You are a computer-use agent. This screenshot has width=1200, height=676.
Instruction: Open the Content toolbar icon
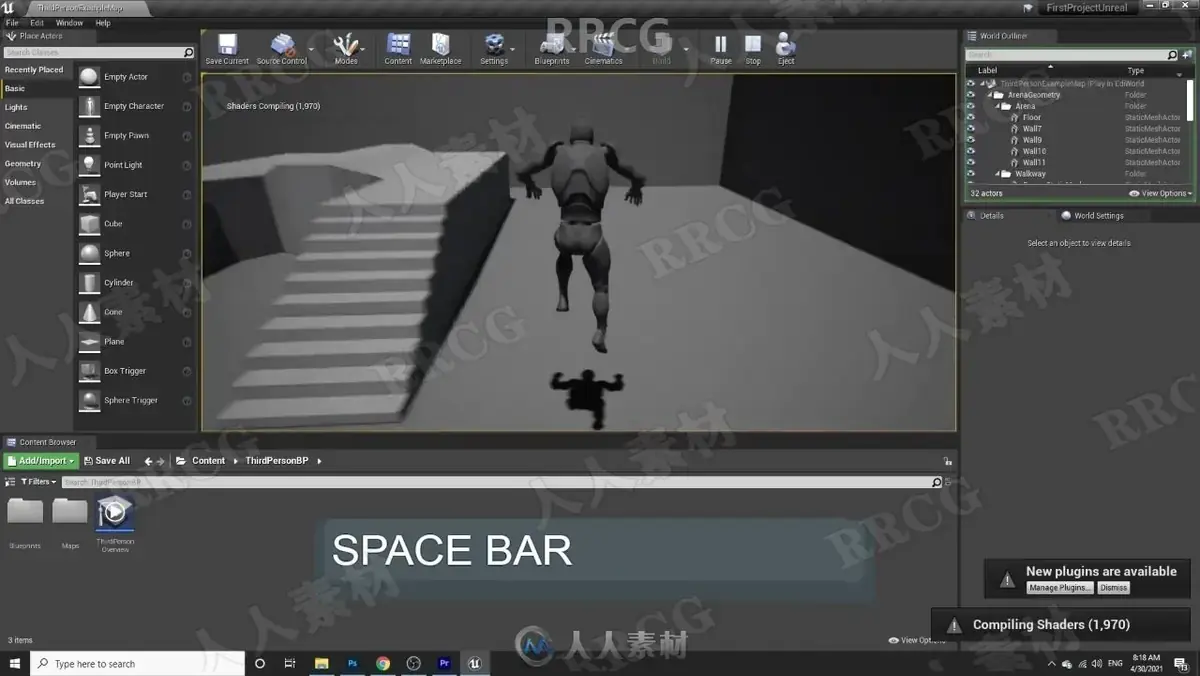(398, 45)
